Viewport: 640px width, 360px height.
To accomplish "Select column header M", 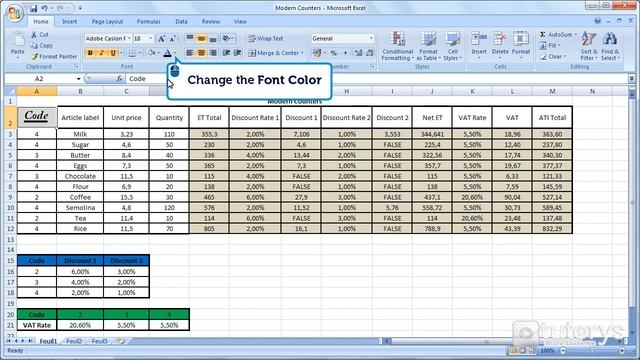I will (x=552, y=91).
